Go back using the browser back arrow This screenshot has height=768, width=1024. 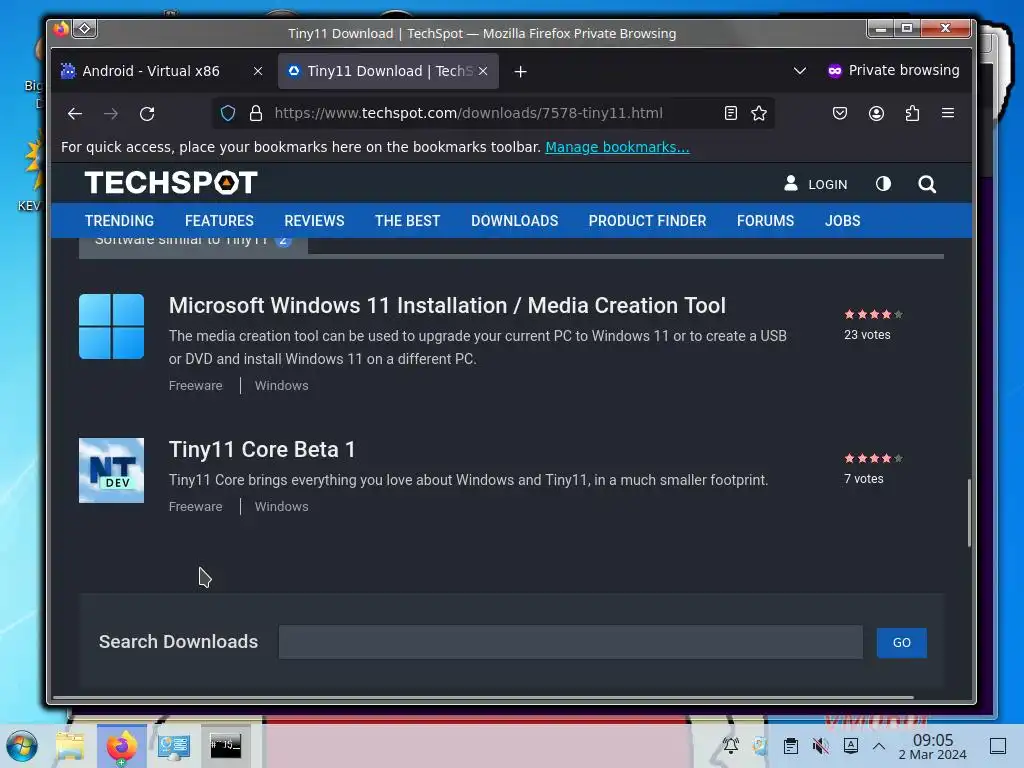(74, 114)
